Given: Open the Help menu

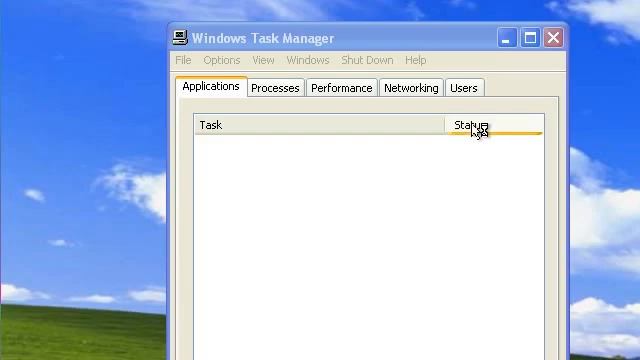Looking at the screenshot, I should [416, 60].
